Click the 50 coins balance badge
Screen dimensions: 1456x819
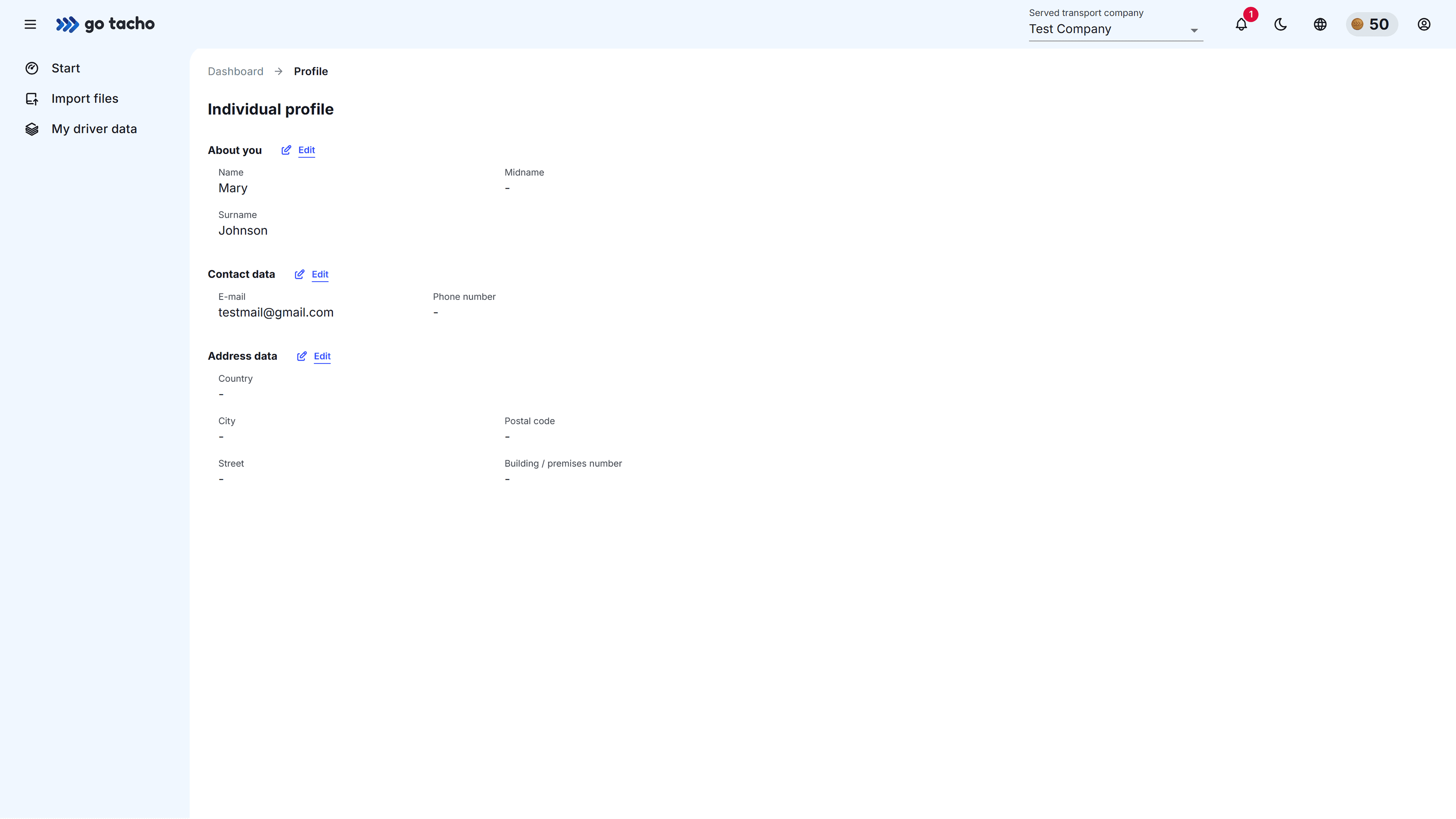(1372, 24)
